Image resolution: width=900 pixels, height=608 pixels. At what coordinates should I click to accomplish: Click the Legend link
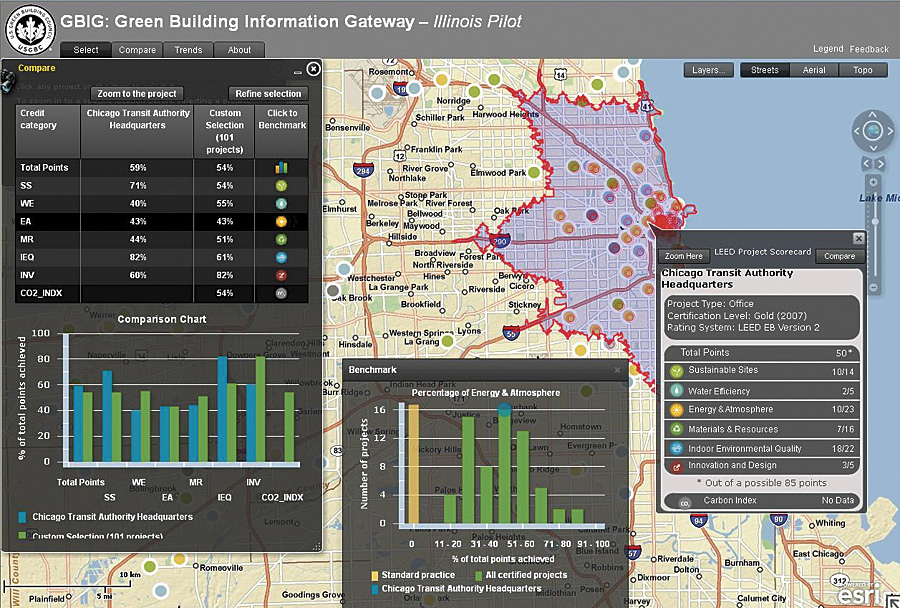pyautogui.click(x=828, y=49)
